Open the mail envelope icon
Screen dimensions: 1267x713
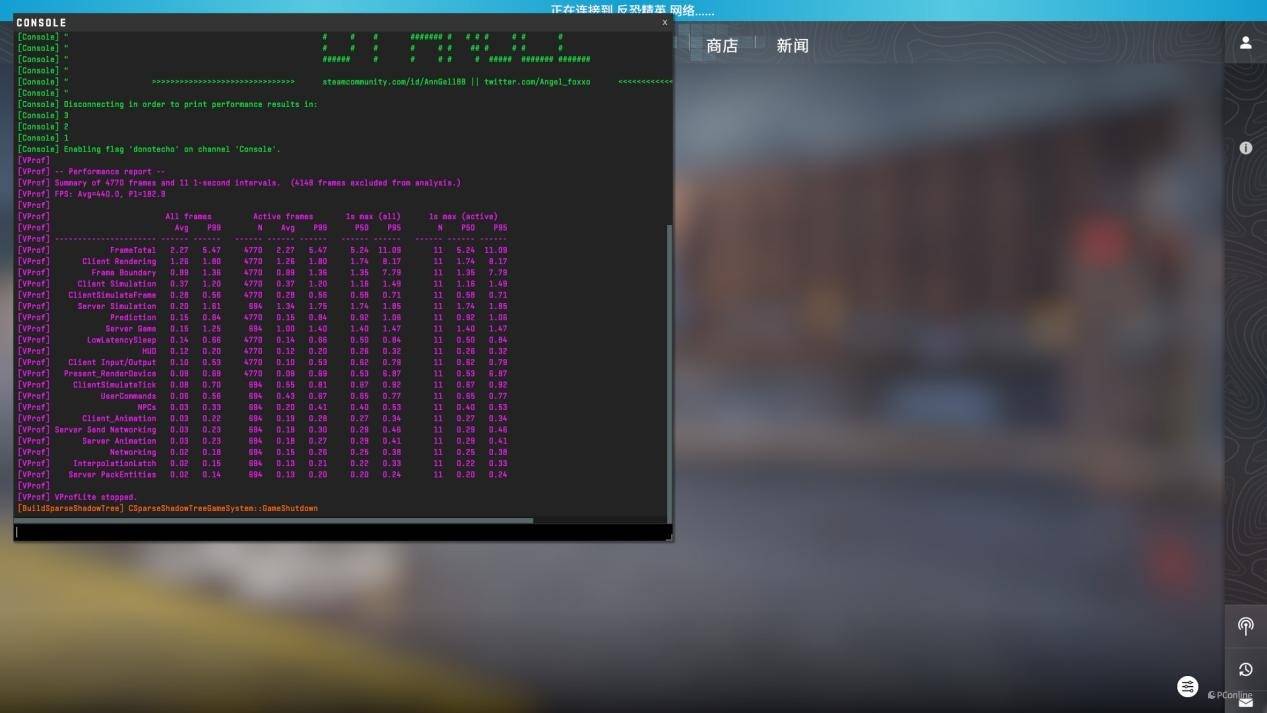(x=1245, y=703)
